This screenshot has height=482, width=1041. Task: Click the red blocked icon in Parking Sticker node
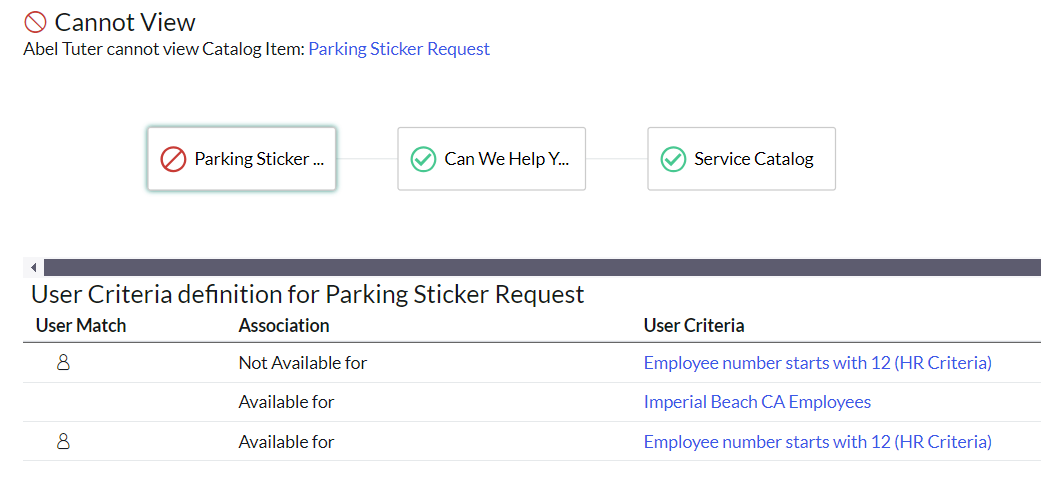tap(173, 159)
